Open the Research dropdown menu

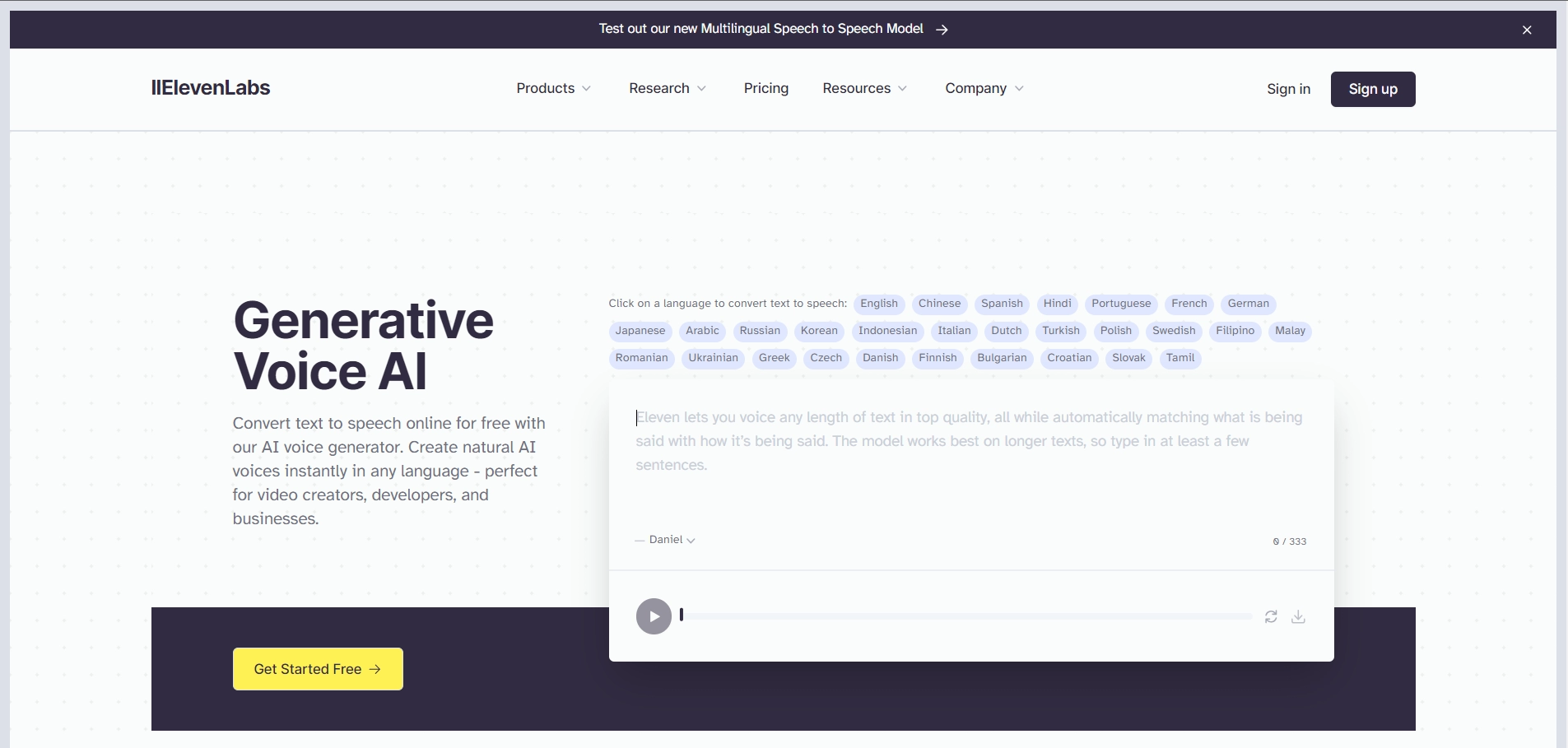pyautogui.click(x=667, y=88)
